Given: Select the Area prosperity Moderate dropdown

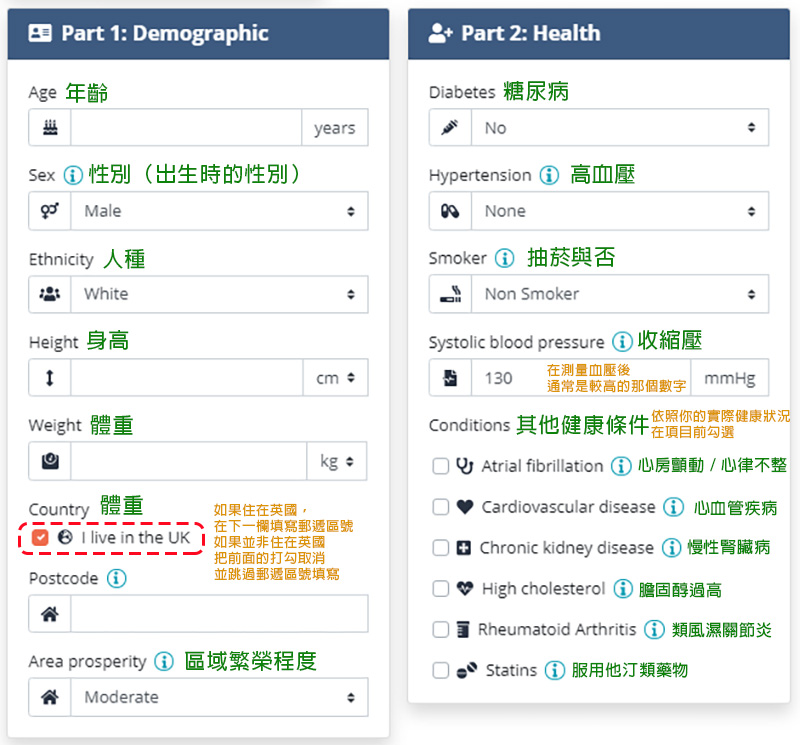Looking at the screenshot, I should point(219,697).
